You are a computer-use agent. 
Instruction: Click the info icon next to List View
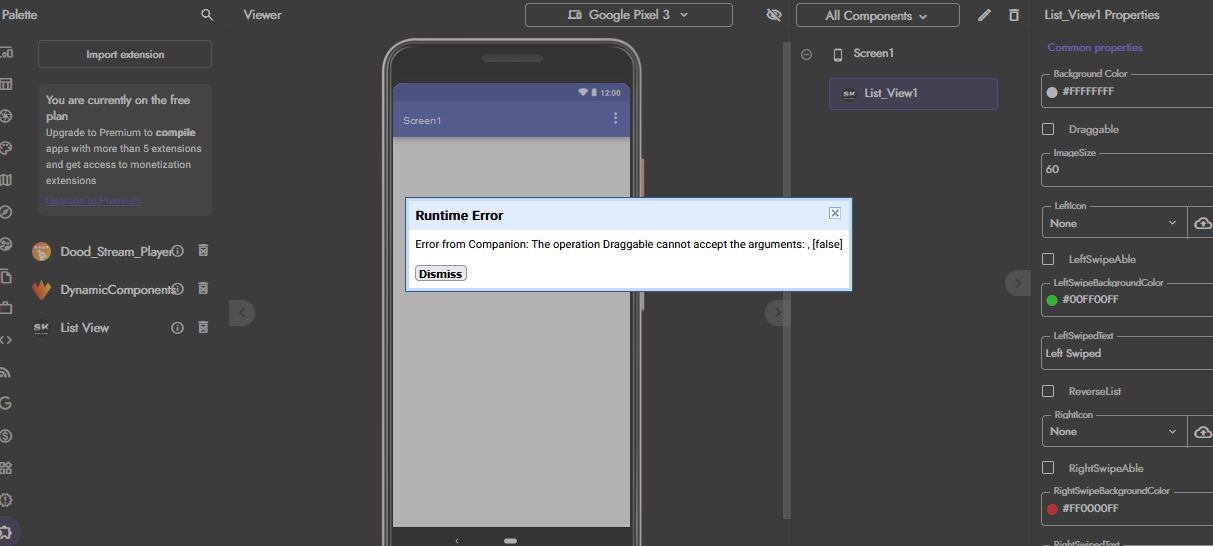tap(177, 328)
